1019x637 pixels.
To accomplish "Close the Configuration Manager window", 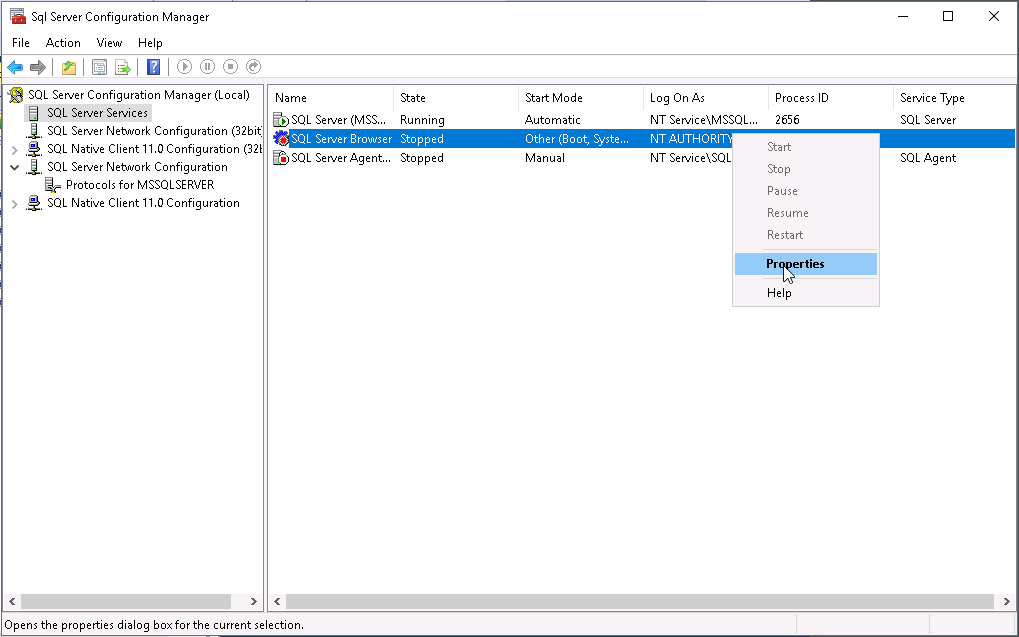I will coord(994,17).
